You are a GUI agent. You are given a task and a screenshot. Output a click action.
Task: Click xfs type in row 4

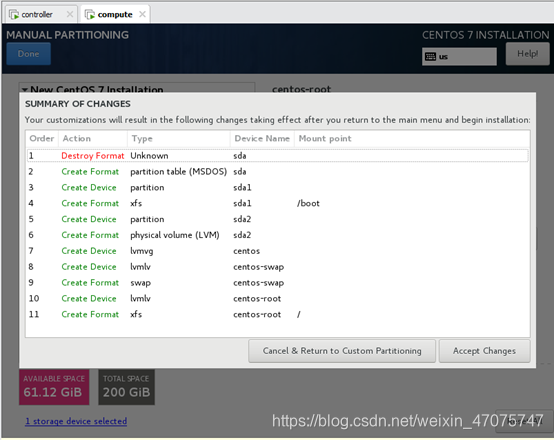tap(136, 204)
